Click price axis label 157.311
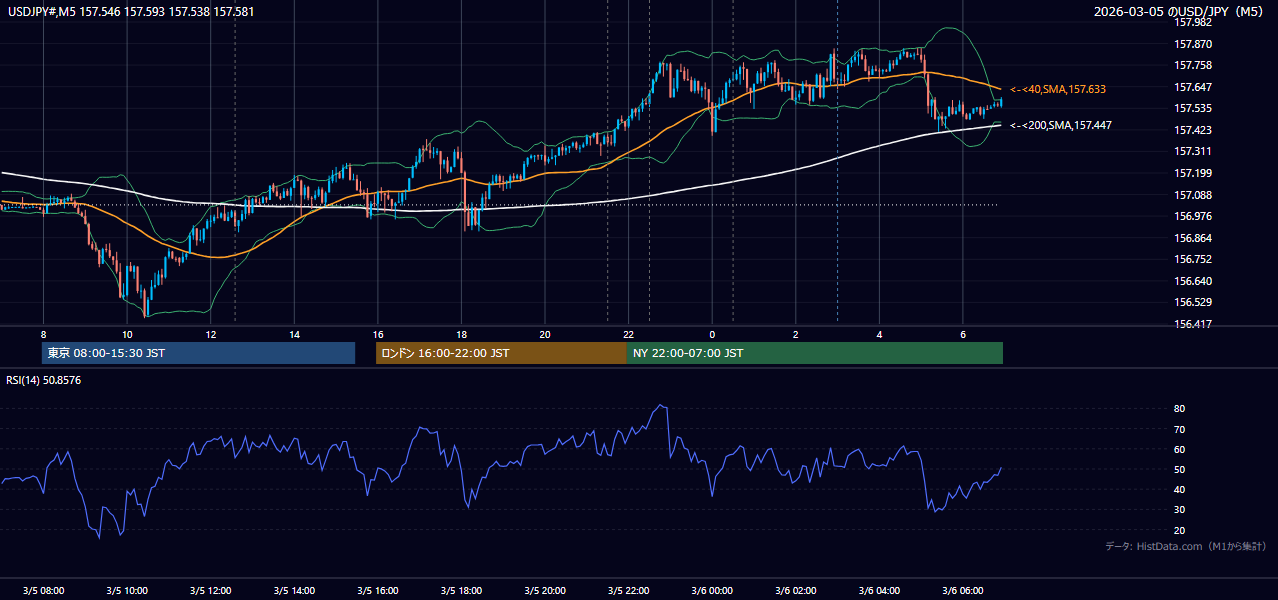1278x600 pixels. [x=1193, y=151]
